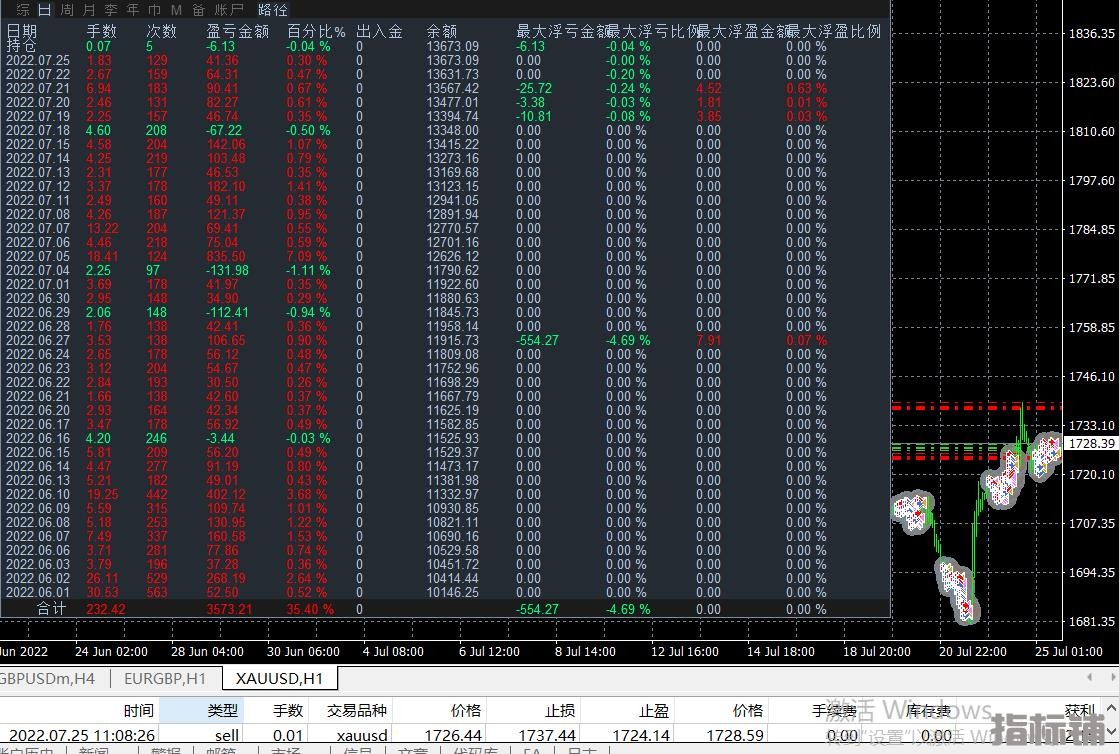Image resolution: width=1119 pixels, height=754 pixels.
Task: Switch to the 综 summary view
Action: 23,10
